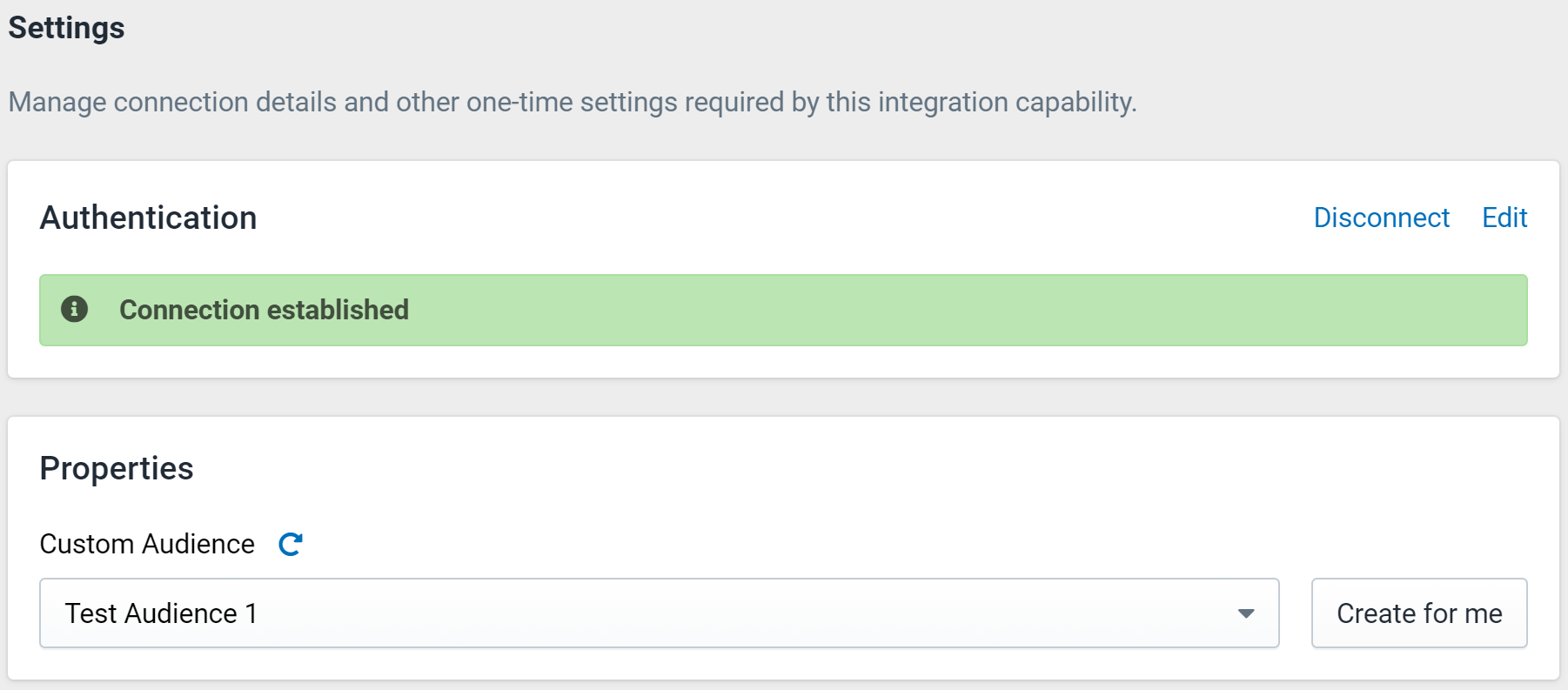Click the Create for me button

[1419, 613]
